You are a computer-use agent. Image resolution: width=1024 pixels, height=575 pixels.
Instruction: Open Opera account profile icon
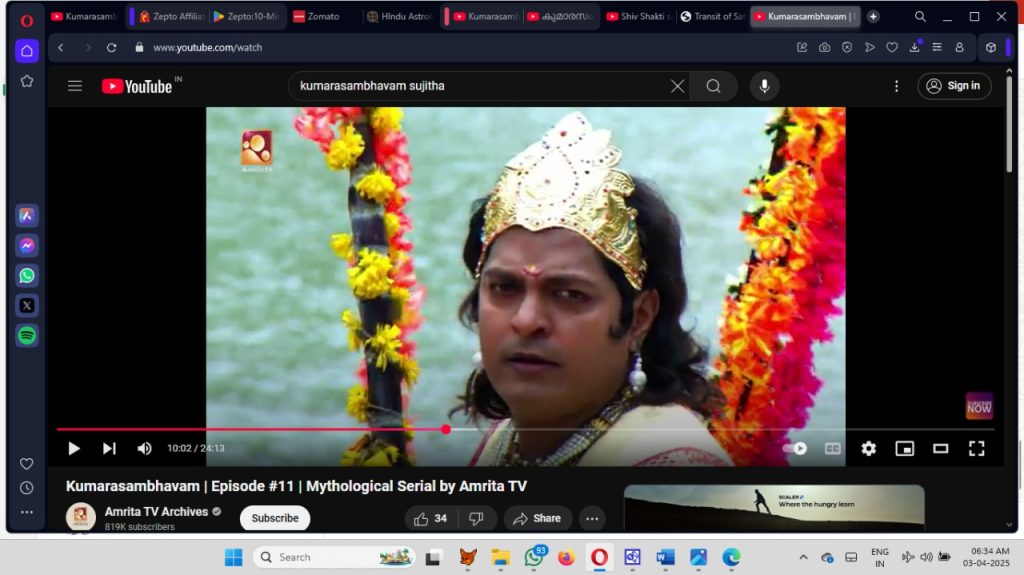pyautogui.click(x=959, y=48)
